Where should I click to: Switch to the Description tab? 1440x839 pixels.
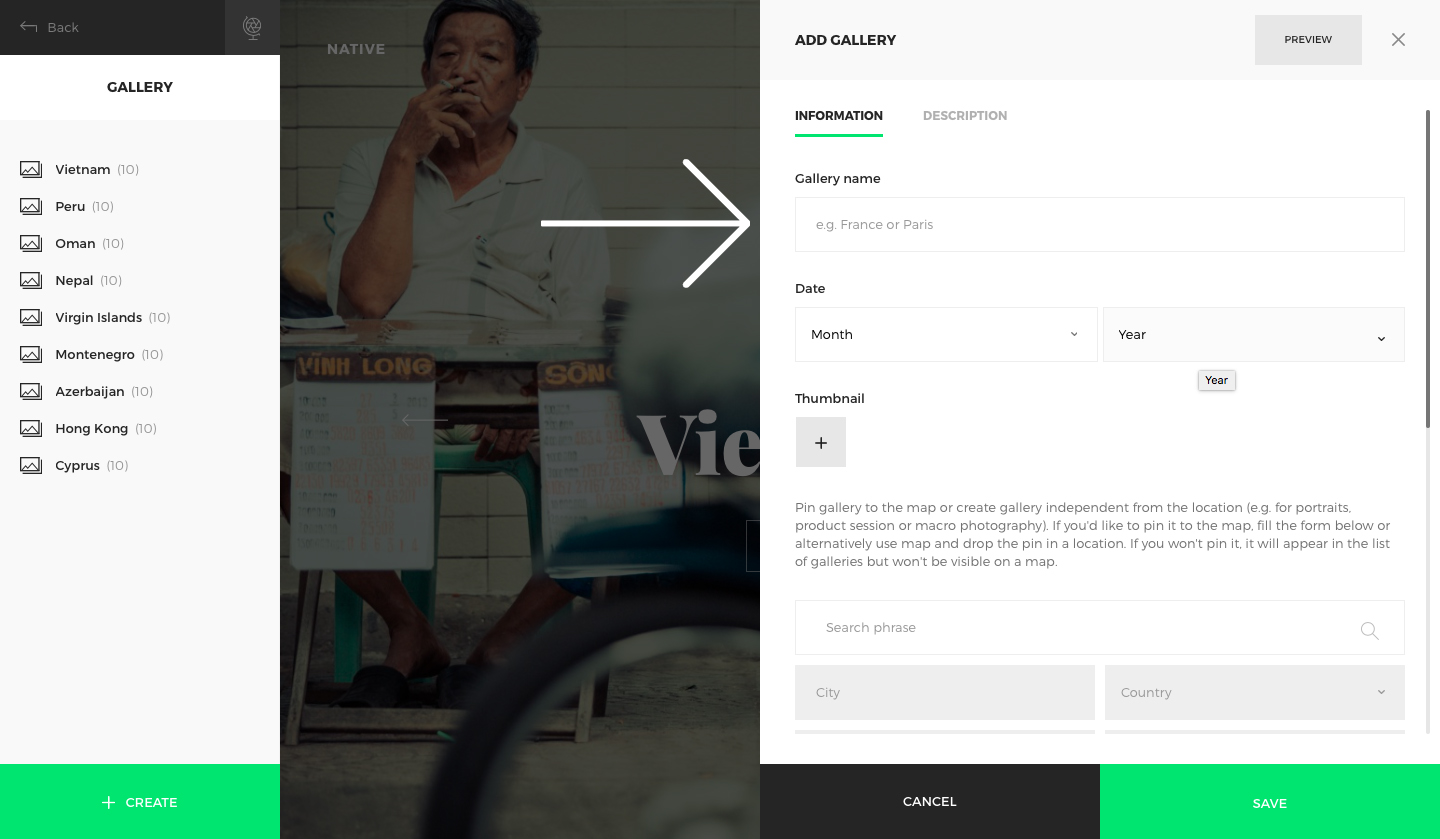tap(965, 116)
